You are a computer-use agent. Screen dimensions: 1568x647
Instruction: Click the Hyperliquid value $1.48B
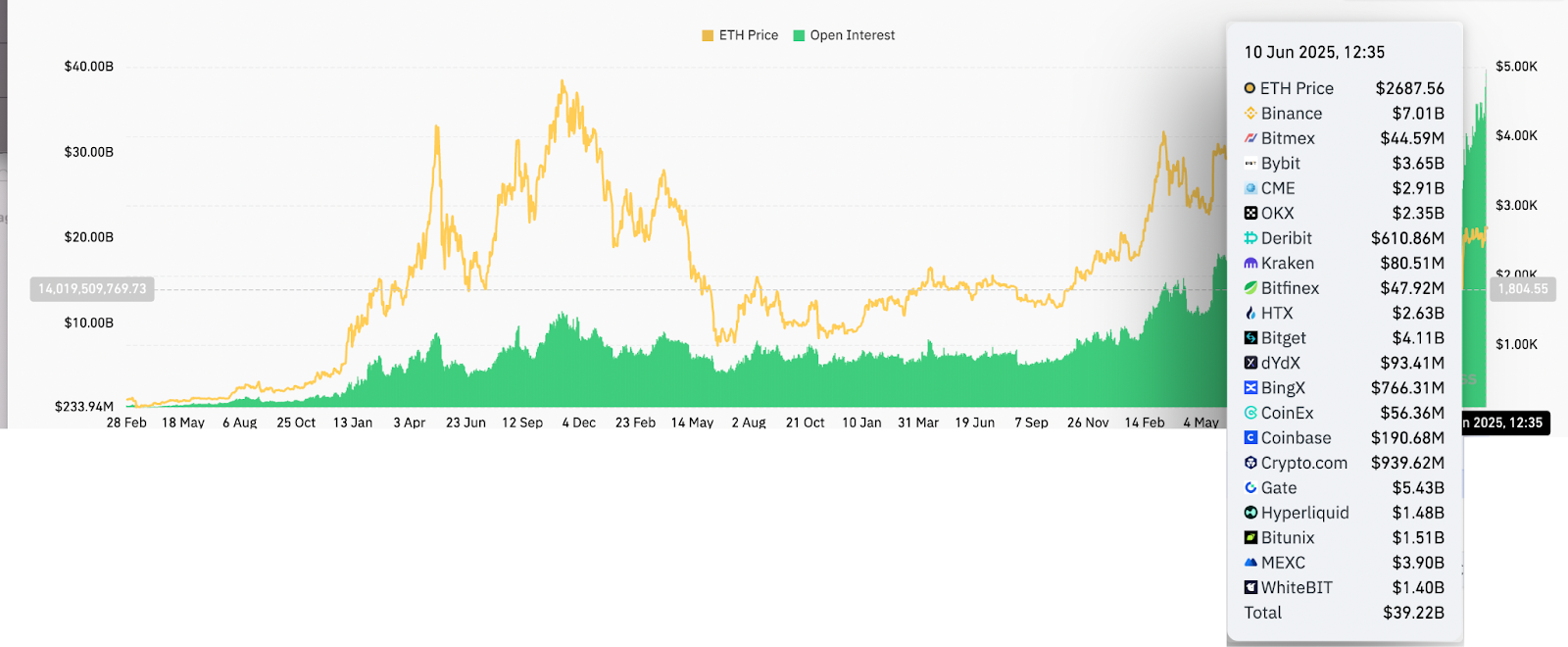(1418, 513)
